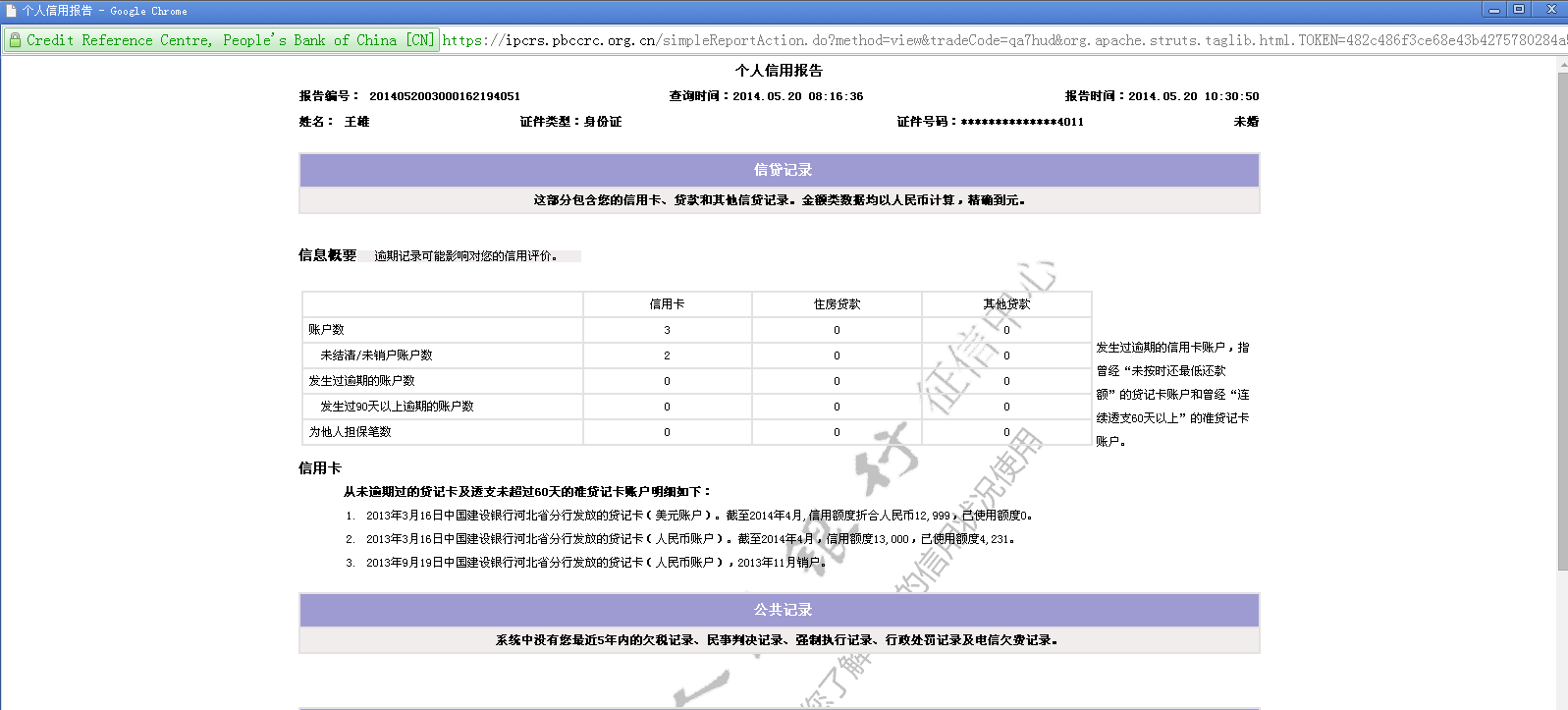Select the 其他贷款 column header
The width and height of the screenshot is (1568, 710).
click(1006, 304)
